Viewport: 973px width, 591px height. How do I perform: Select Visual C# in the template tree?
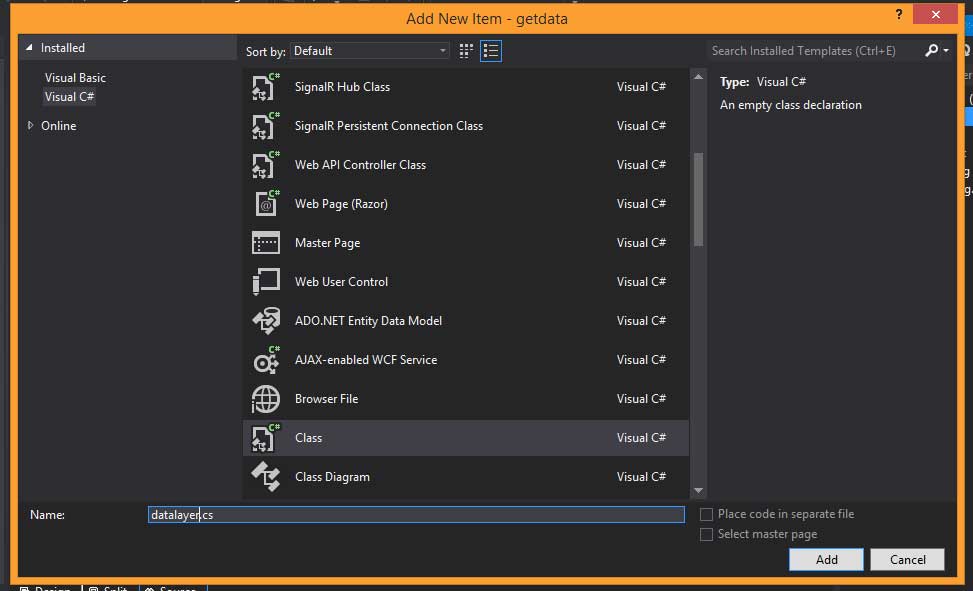pos(69,97)
